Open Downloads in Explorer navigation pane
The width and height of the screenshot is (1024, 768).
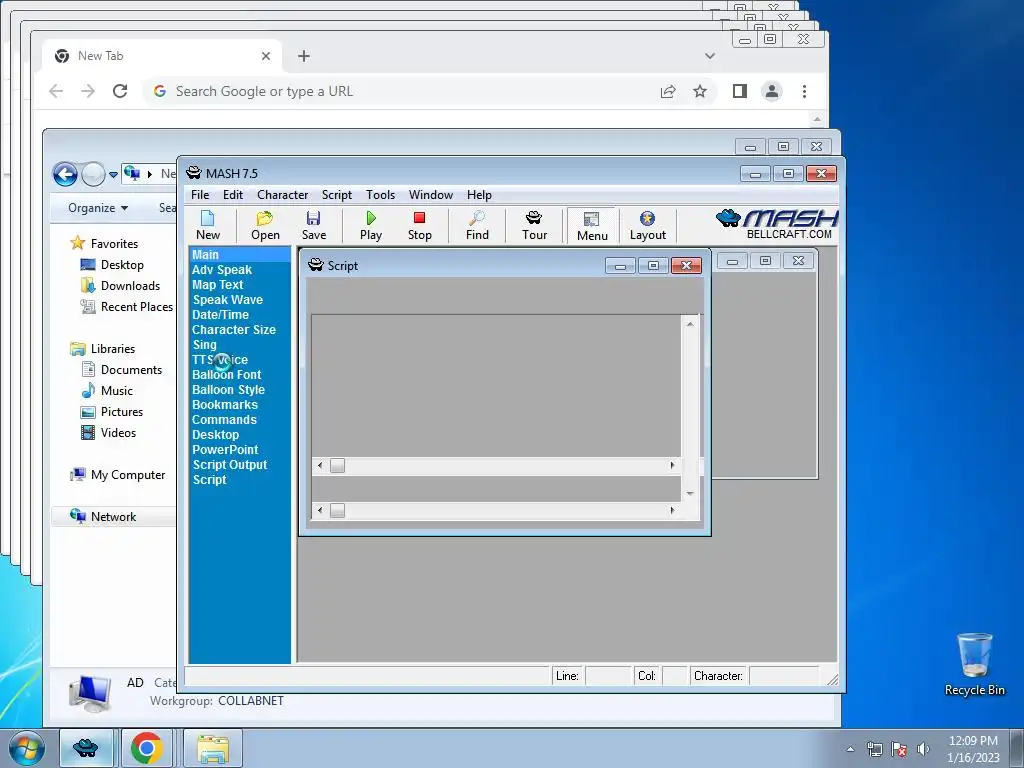click(120, 286)
